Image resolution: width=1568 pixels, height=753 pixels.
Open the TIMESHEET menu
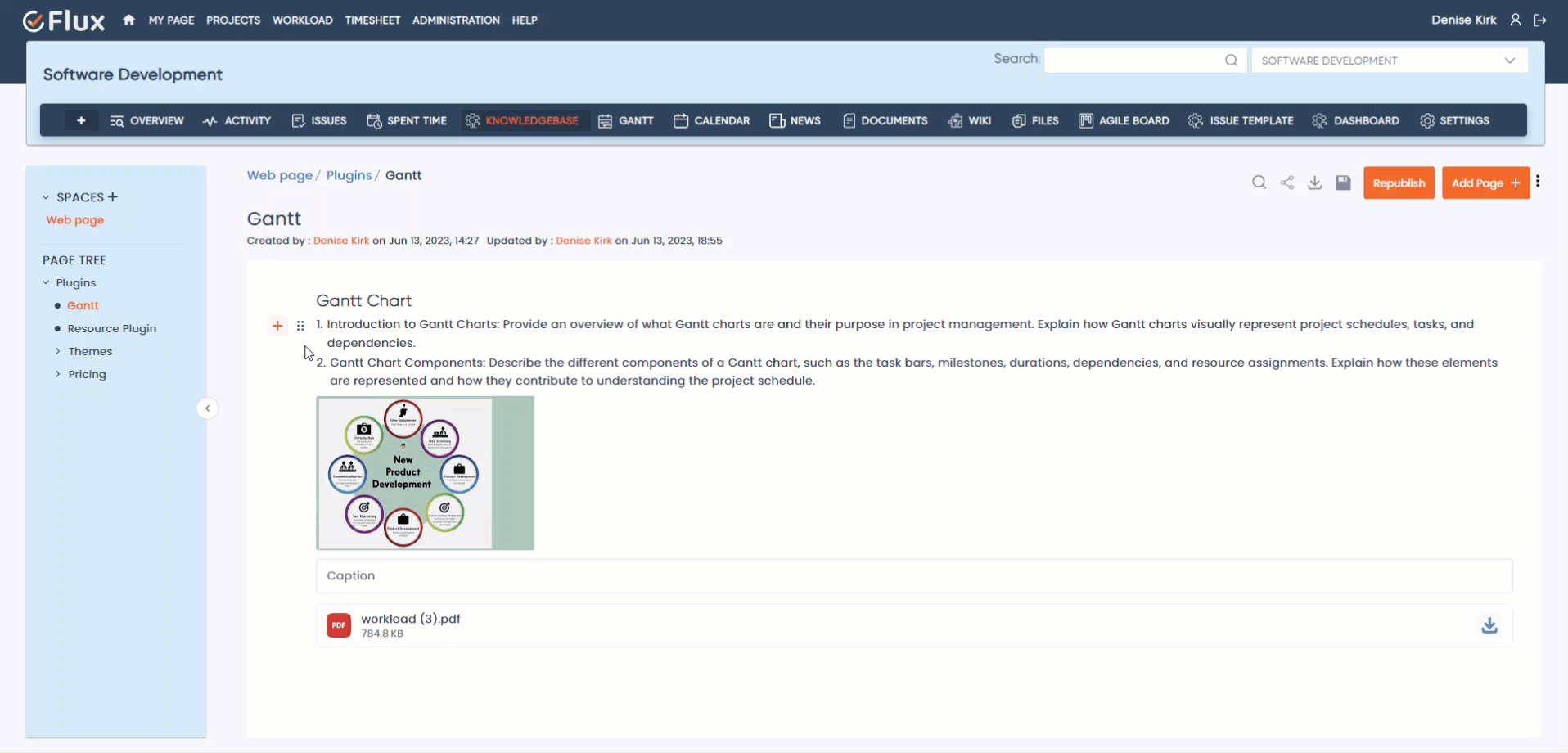point(372,20)
